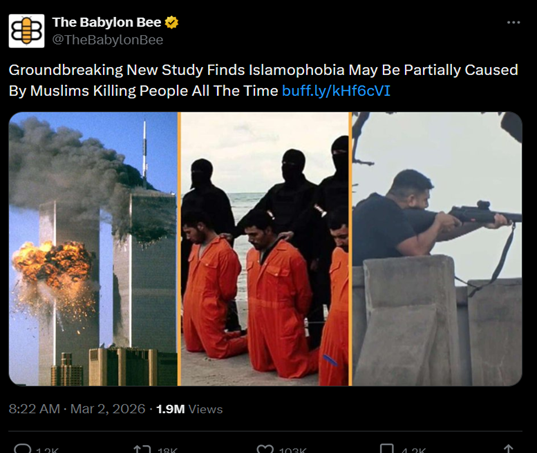View the 1.9M Views analytics
The width and height of the screenshot is (537, 453).
coord(189,409)
